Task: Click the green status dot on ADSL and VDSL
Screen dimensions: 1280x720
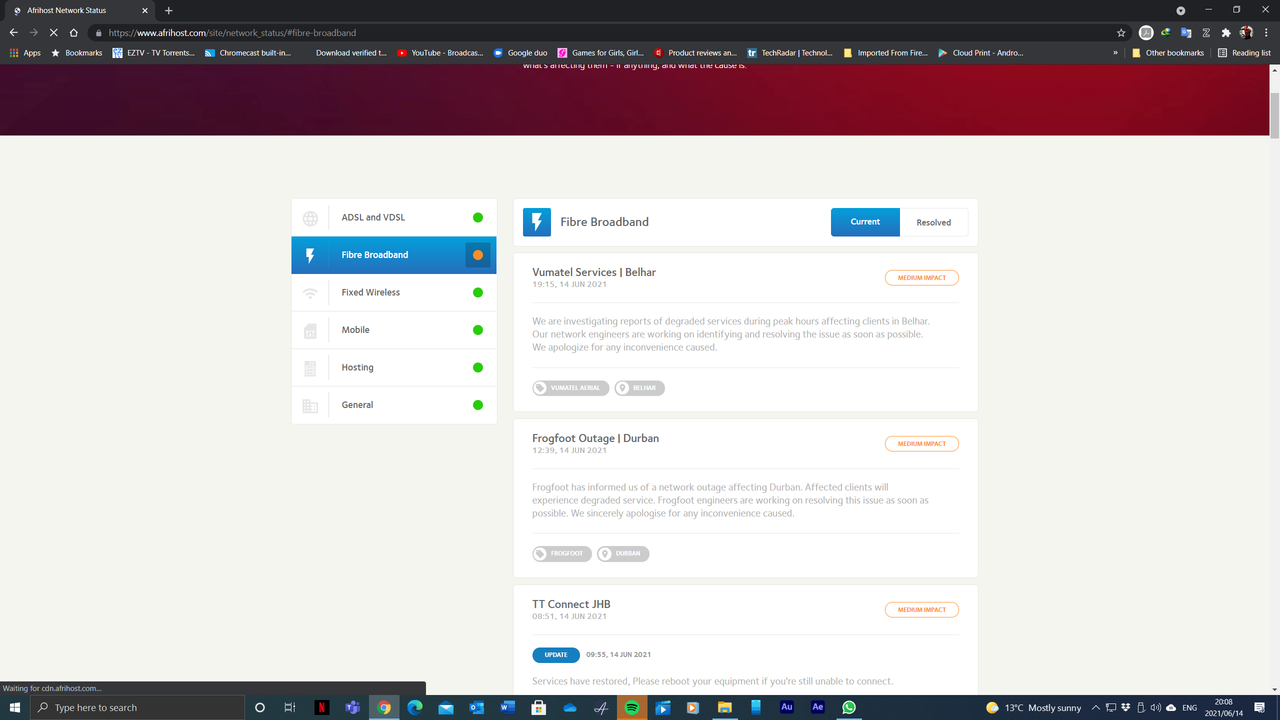Action: 478,218
